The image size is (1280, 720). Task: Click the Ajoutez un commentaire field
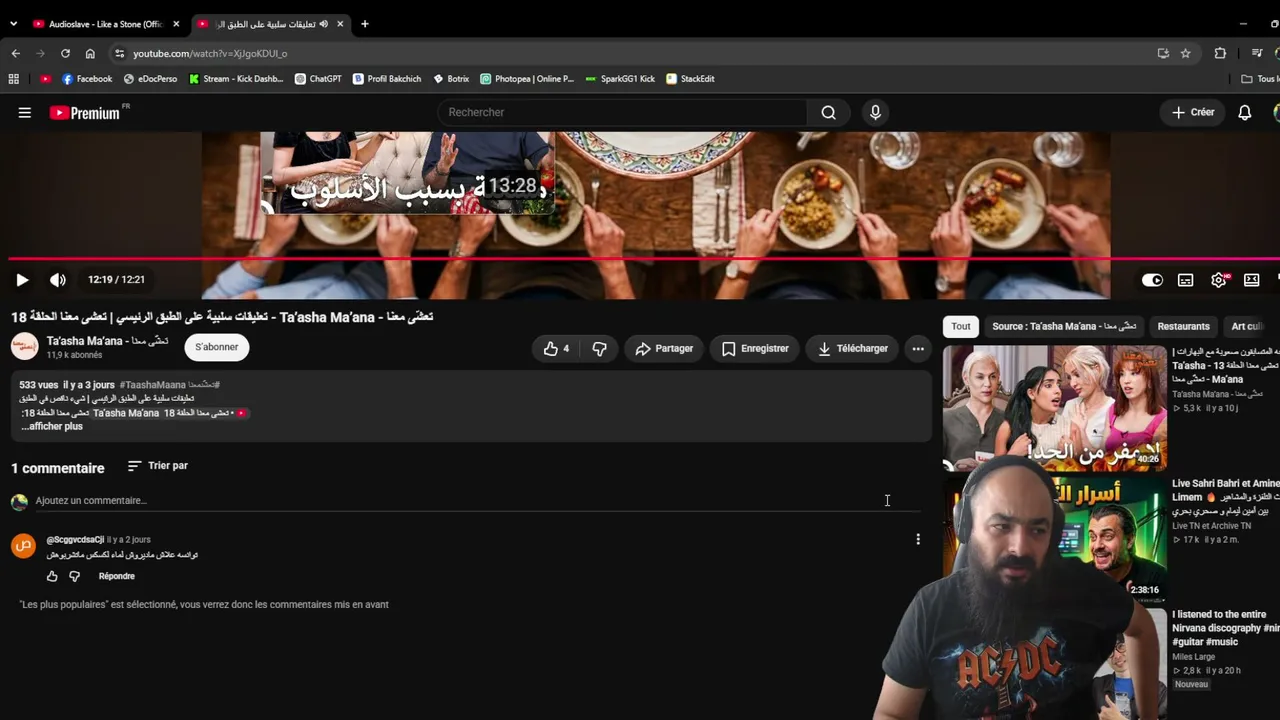click(478, 501)
